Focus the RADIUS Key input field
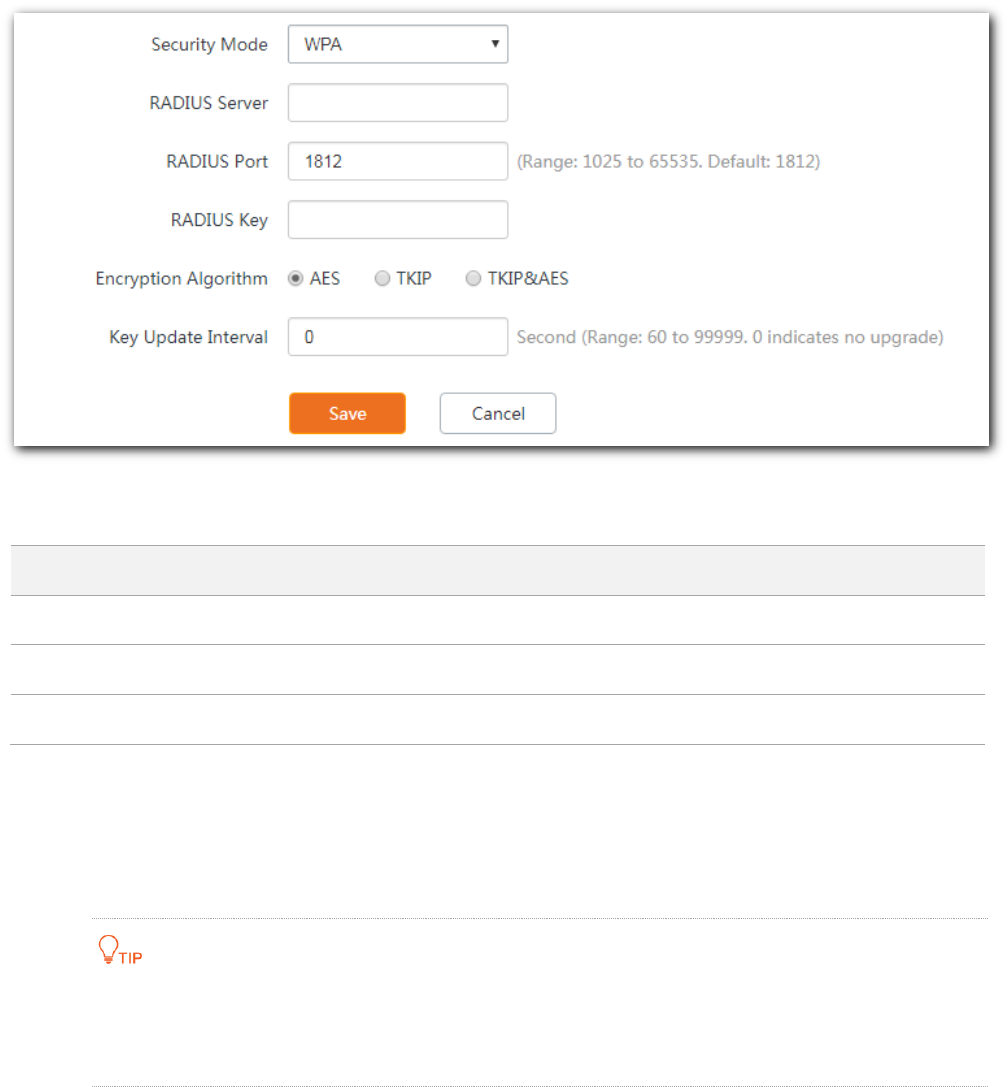This screenshot has width=1008, height=1087. [x=398, y=220]
